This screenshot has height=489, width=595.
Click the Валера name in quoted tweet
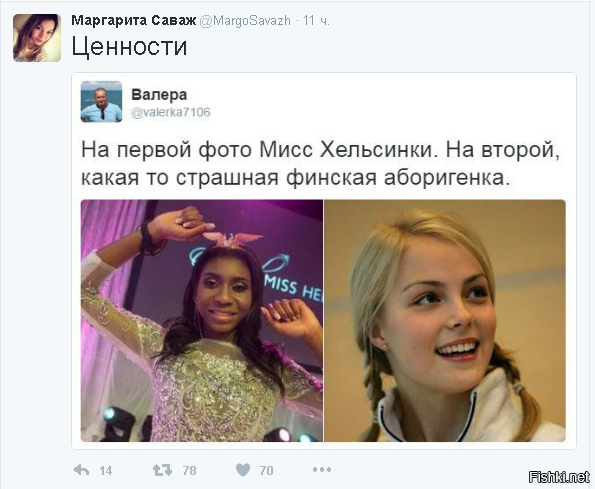(x=159, y=94)
